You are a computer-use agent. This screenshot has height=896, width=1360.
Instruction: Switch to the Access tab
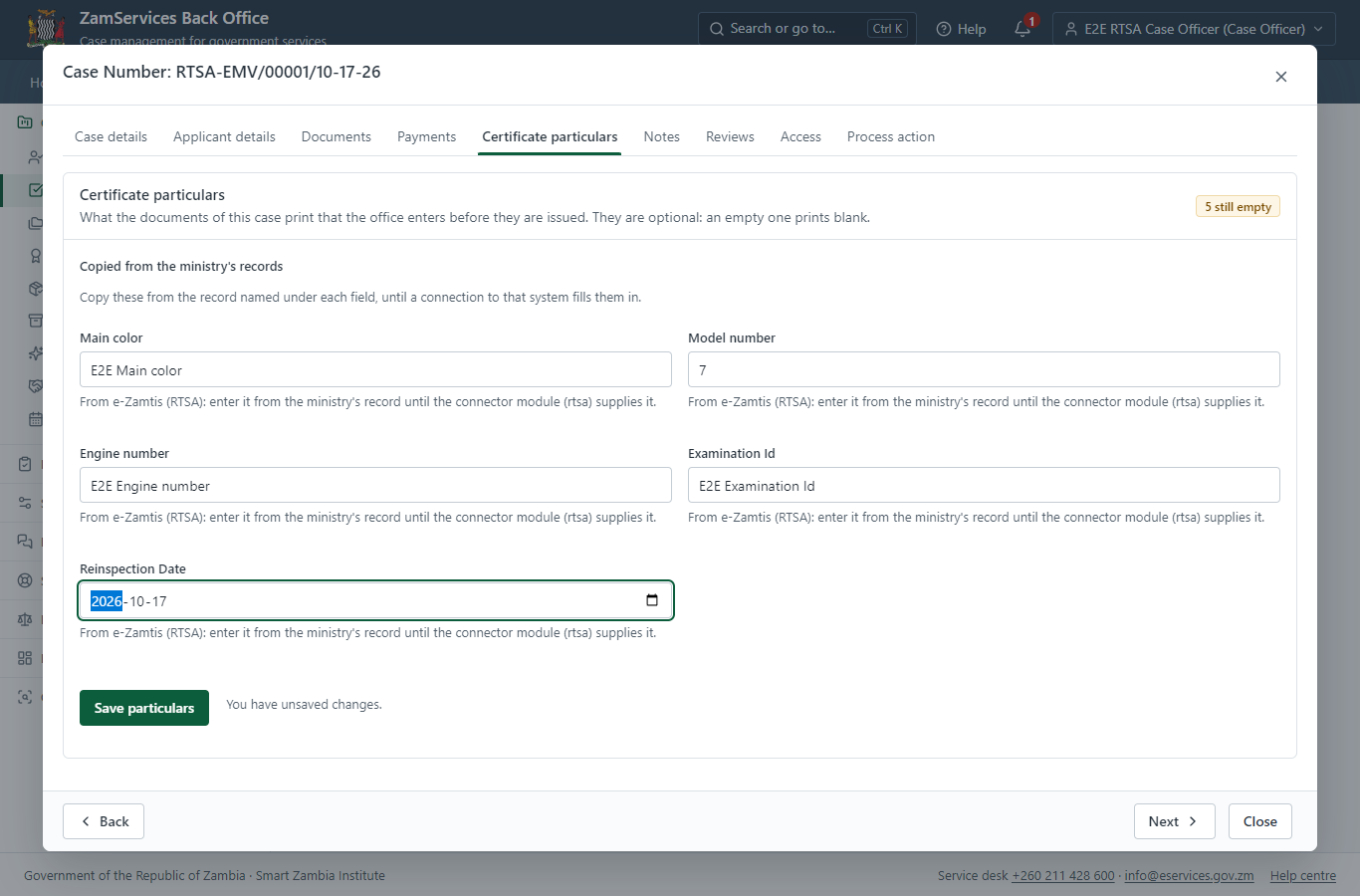pos(800,136)
